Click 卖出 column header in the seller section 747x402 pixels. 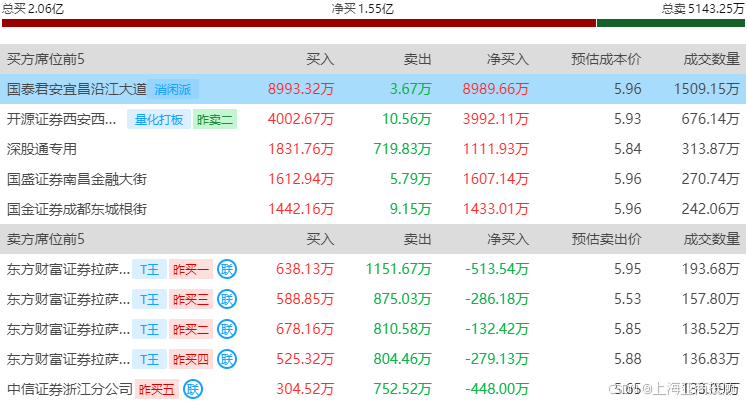click(417, 239)
